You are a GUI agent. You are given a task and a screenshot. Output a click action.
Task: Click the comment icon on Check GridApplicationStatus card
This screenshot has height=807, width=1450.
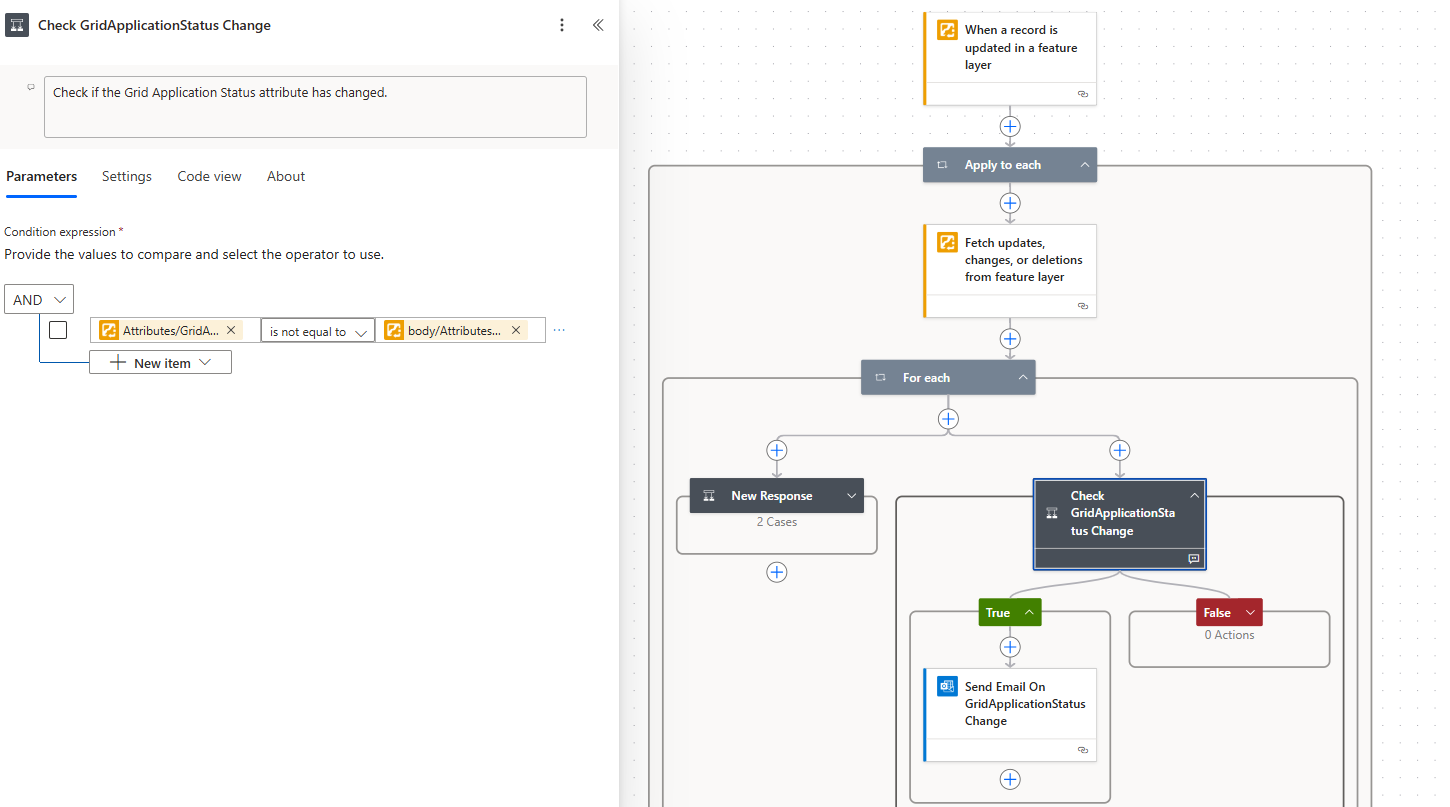(x=1193, y=558)
